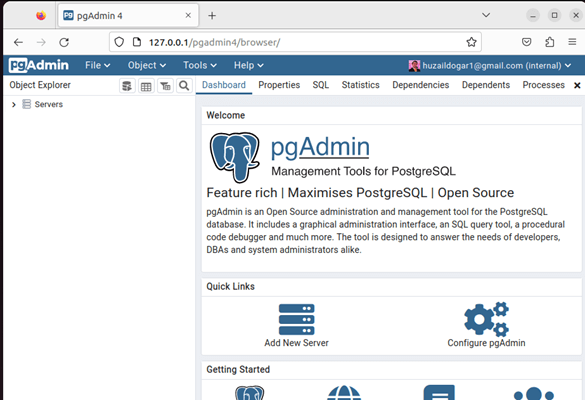Click the pgAdmin elephant logo in Welcome panel
The width and height of the screenshot is (585, 400).
[234, 157]
